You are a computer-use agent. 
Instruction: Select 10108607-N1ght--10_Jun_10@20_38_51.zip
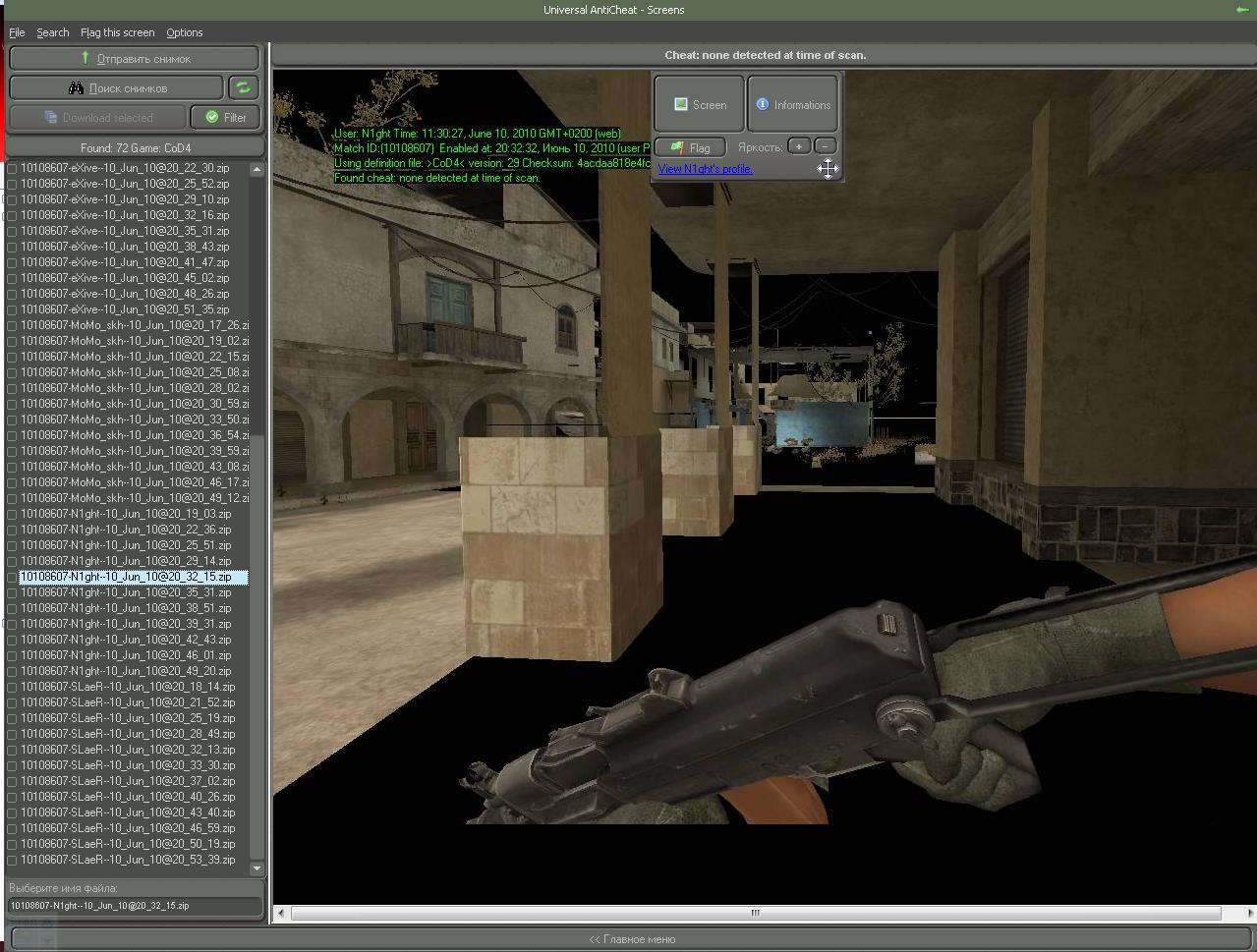(x=126, y=608)
